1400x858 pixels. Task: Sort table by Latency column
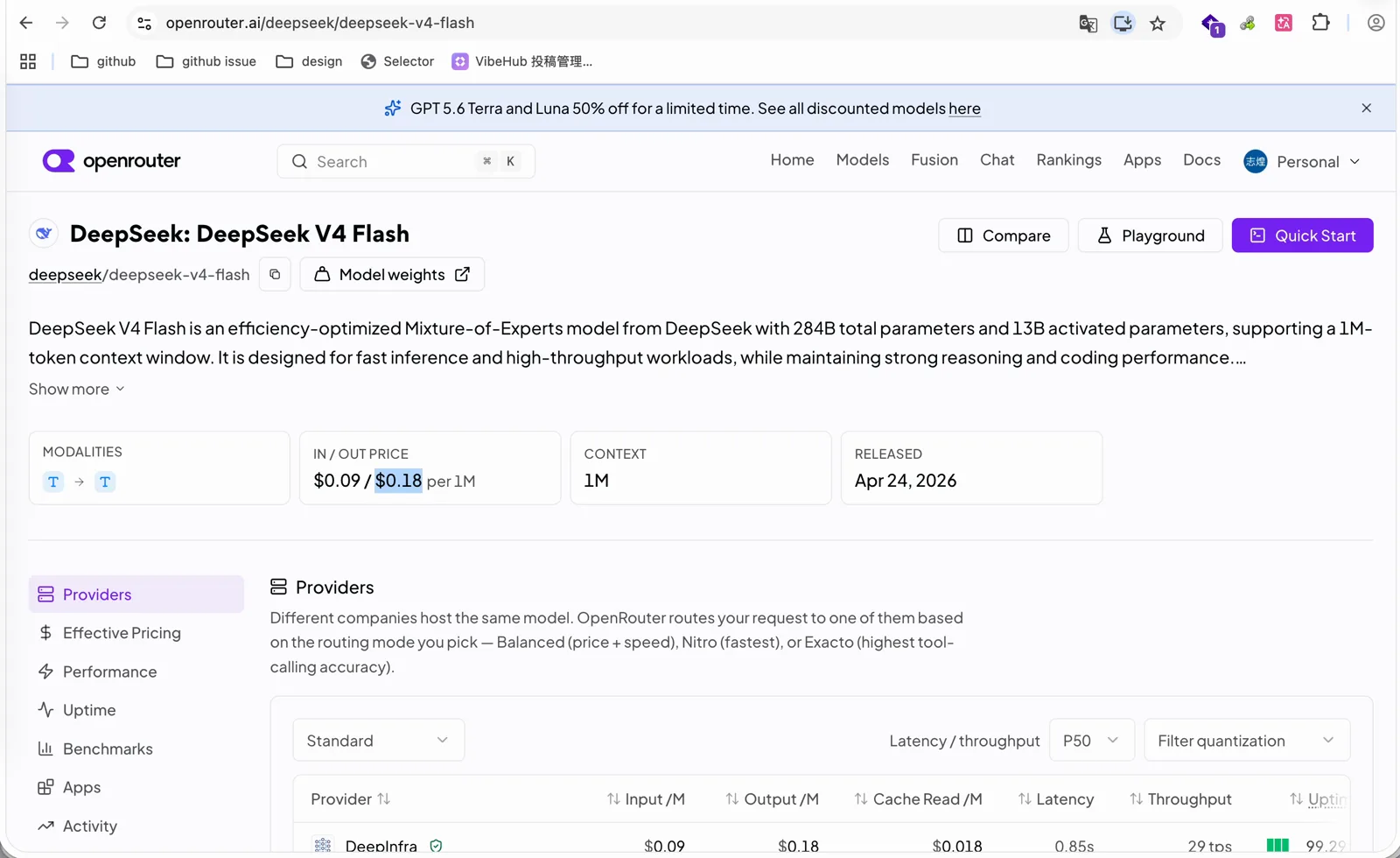tap(1056, 799)
